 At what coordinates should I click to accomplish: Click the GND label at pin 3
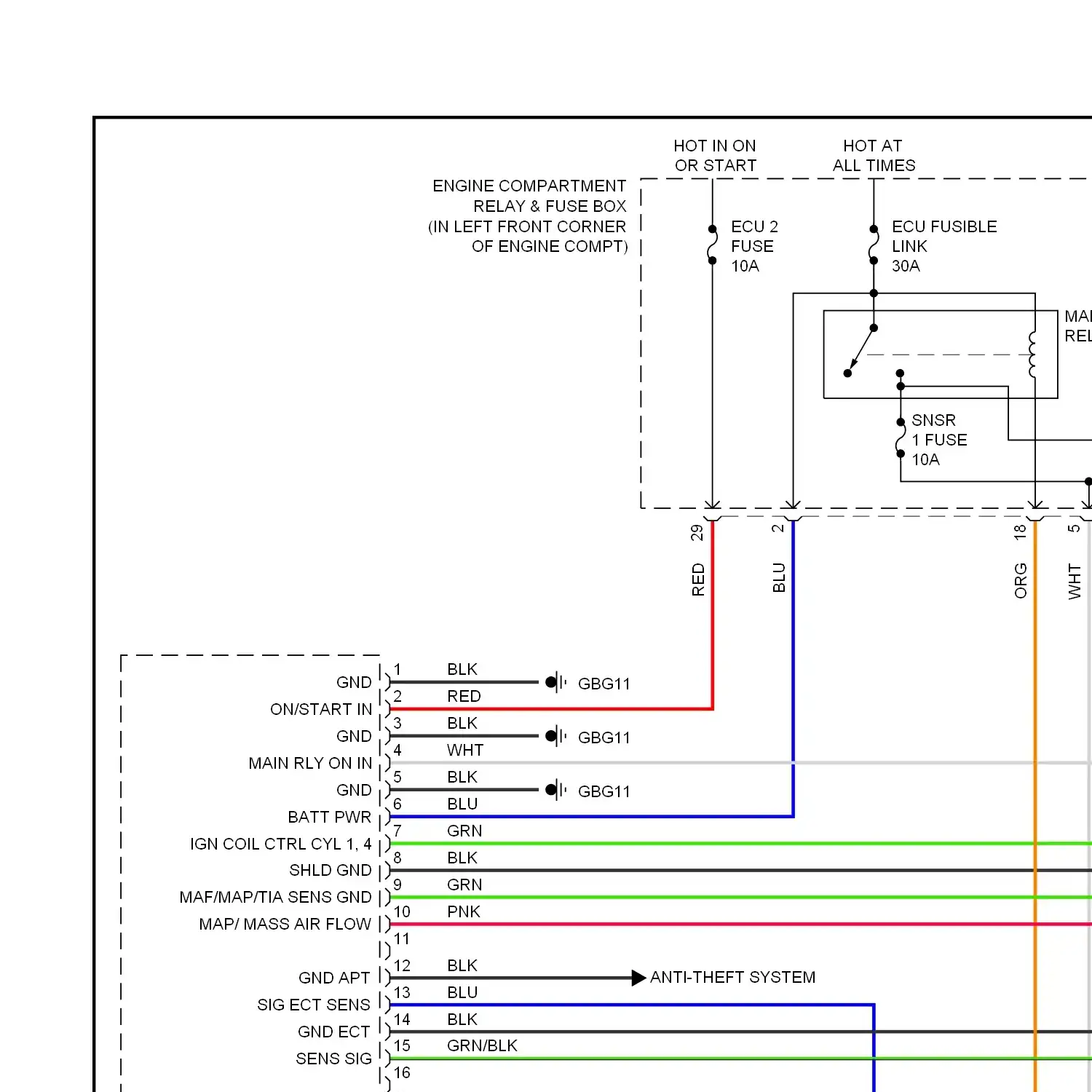[354, 736]
